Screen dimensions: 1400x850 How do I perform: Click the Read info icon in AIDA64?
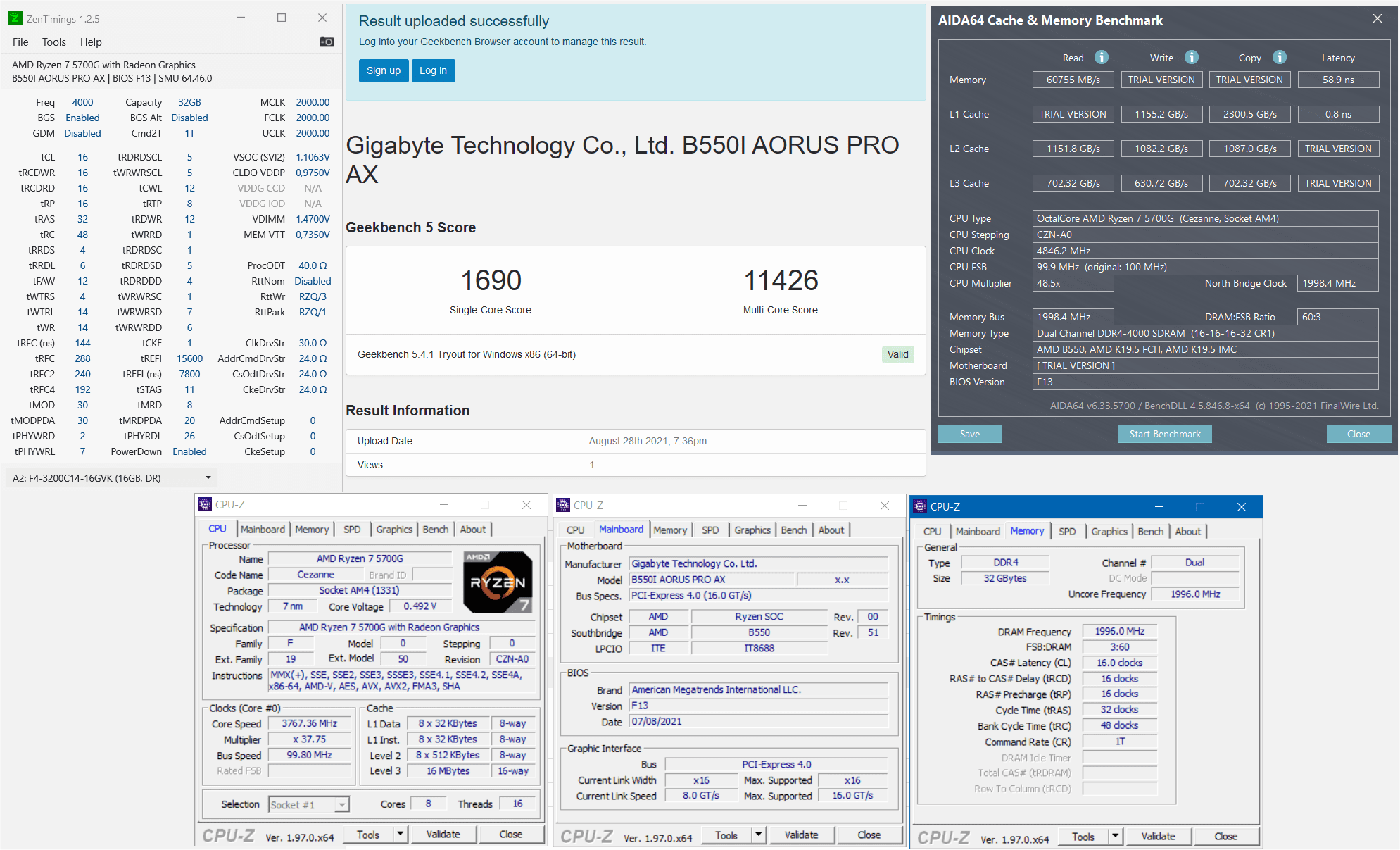point(1102,57)
